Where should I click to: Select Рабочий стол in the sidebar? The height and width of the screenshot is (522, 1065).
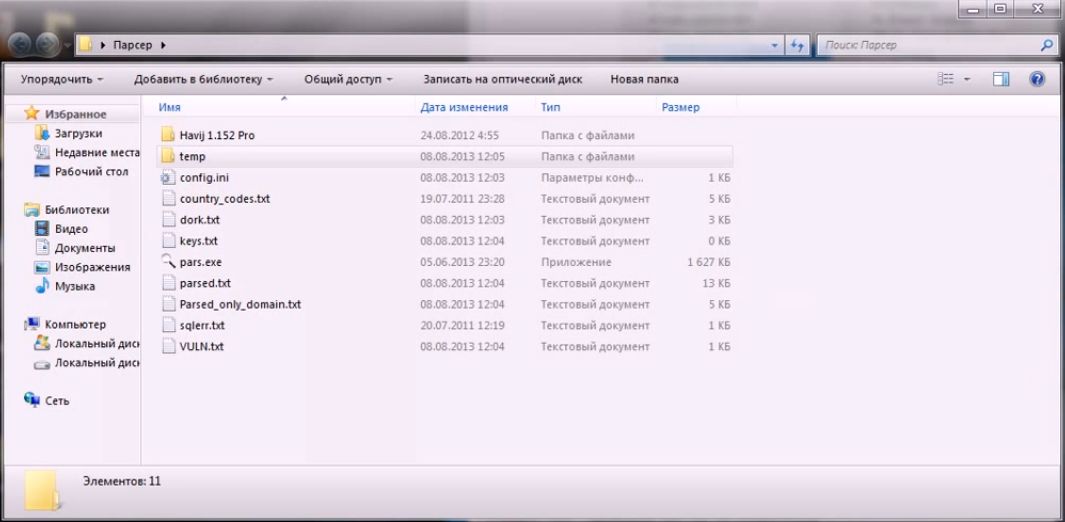coord(91,171)
